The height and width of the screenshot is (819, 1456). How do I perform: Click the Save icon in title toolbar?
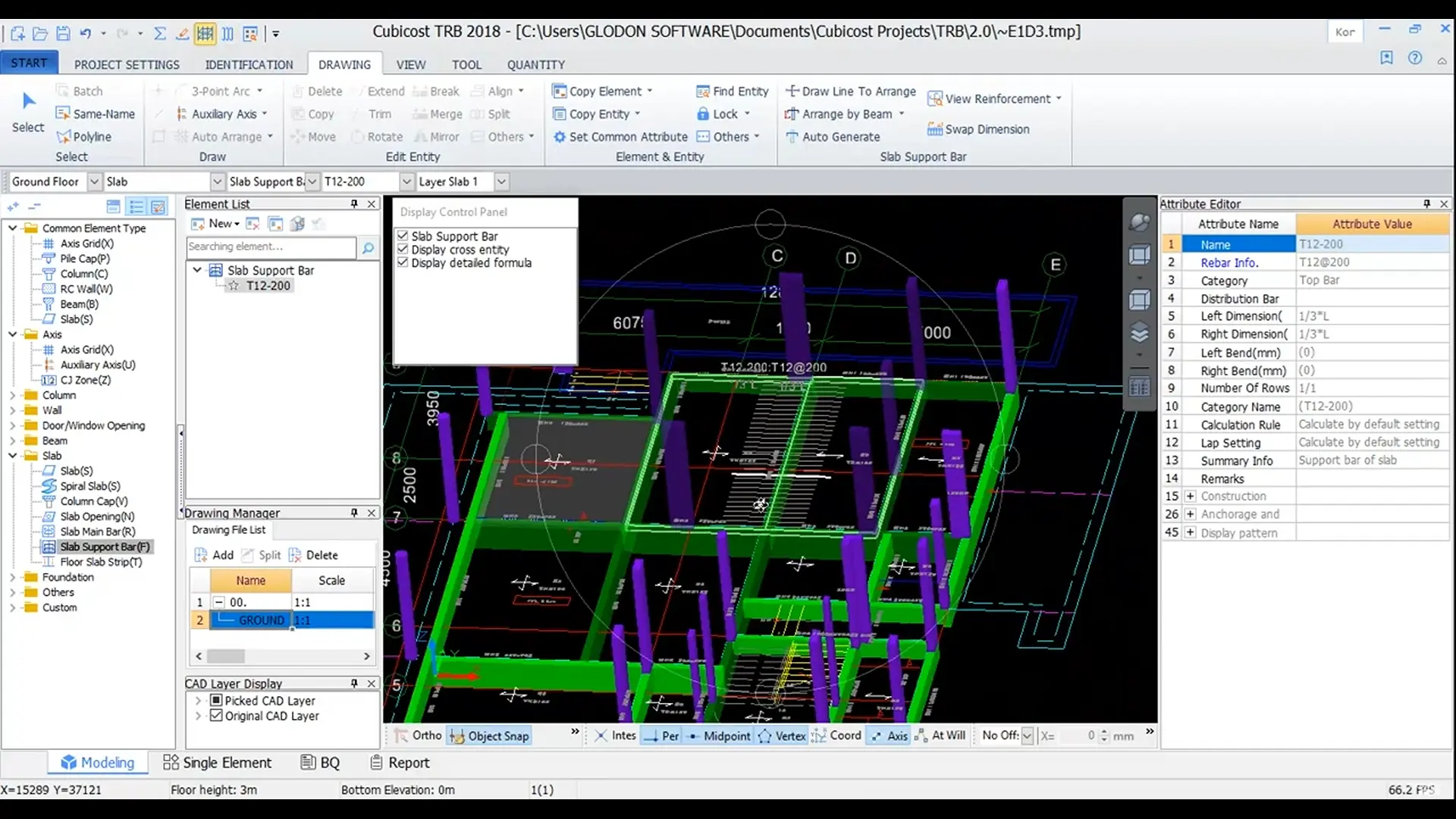[x=63, y=33]
